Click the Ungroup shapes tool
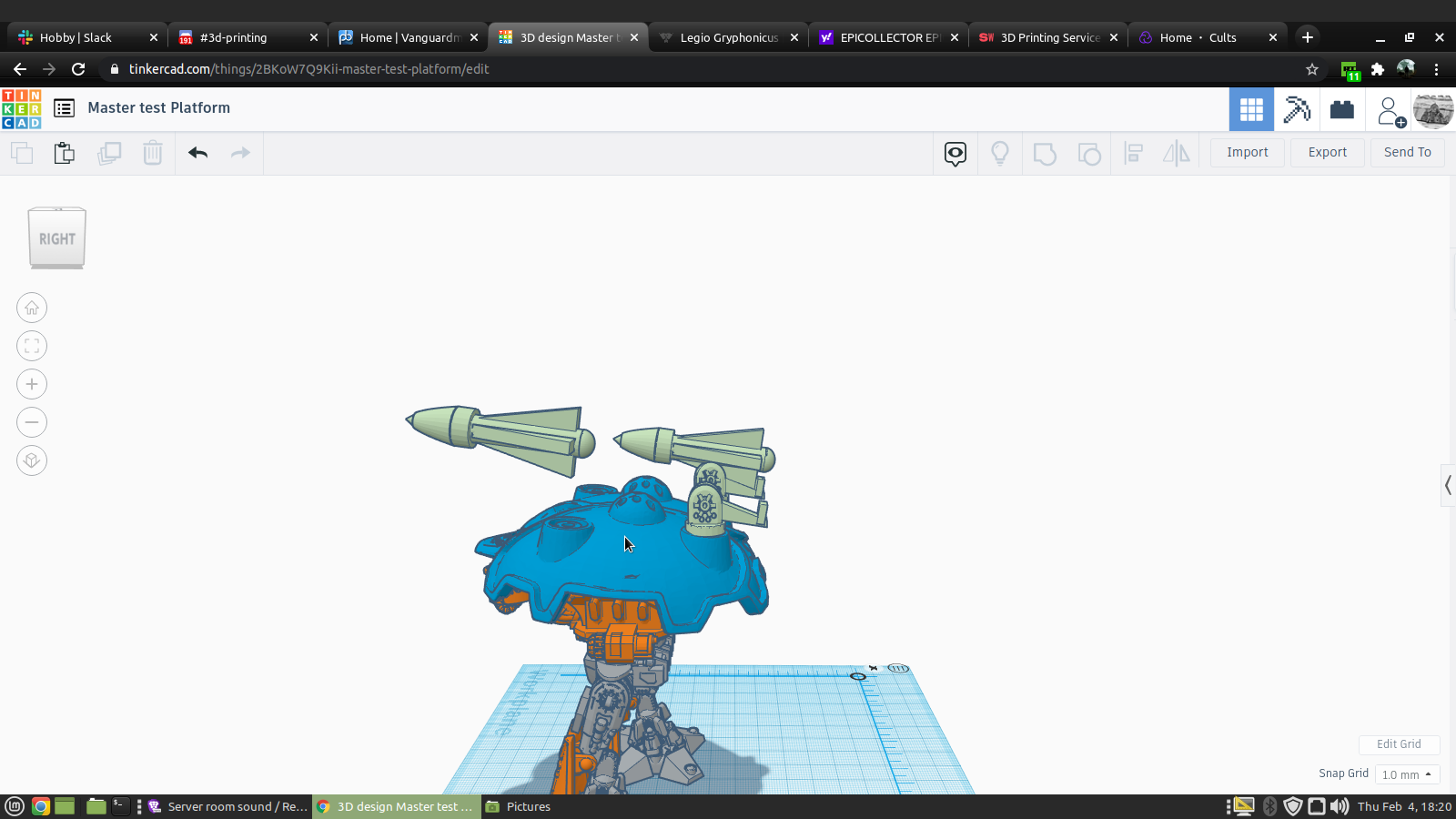The image size is (1456, 819). click(x=1088, y=153)
